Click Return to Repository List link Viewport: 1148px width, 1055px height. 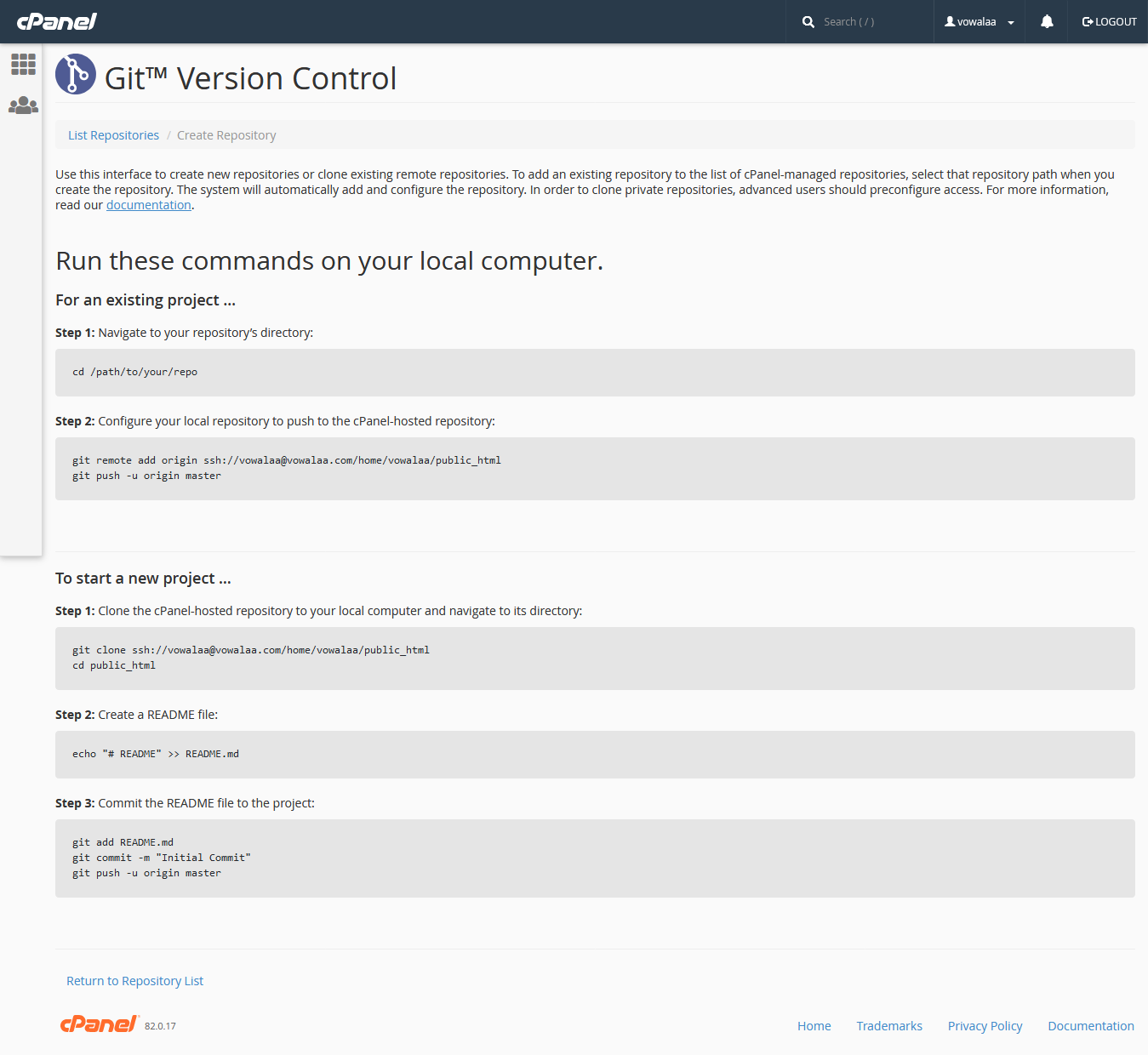point(134,981)
